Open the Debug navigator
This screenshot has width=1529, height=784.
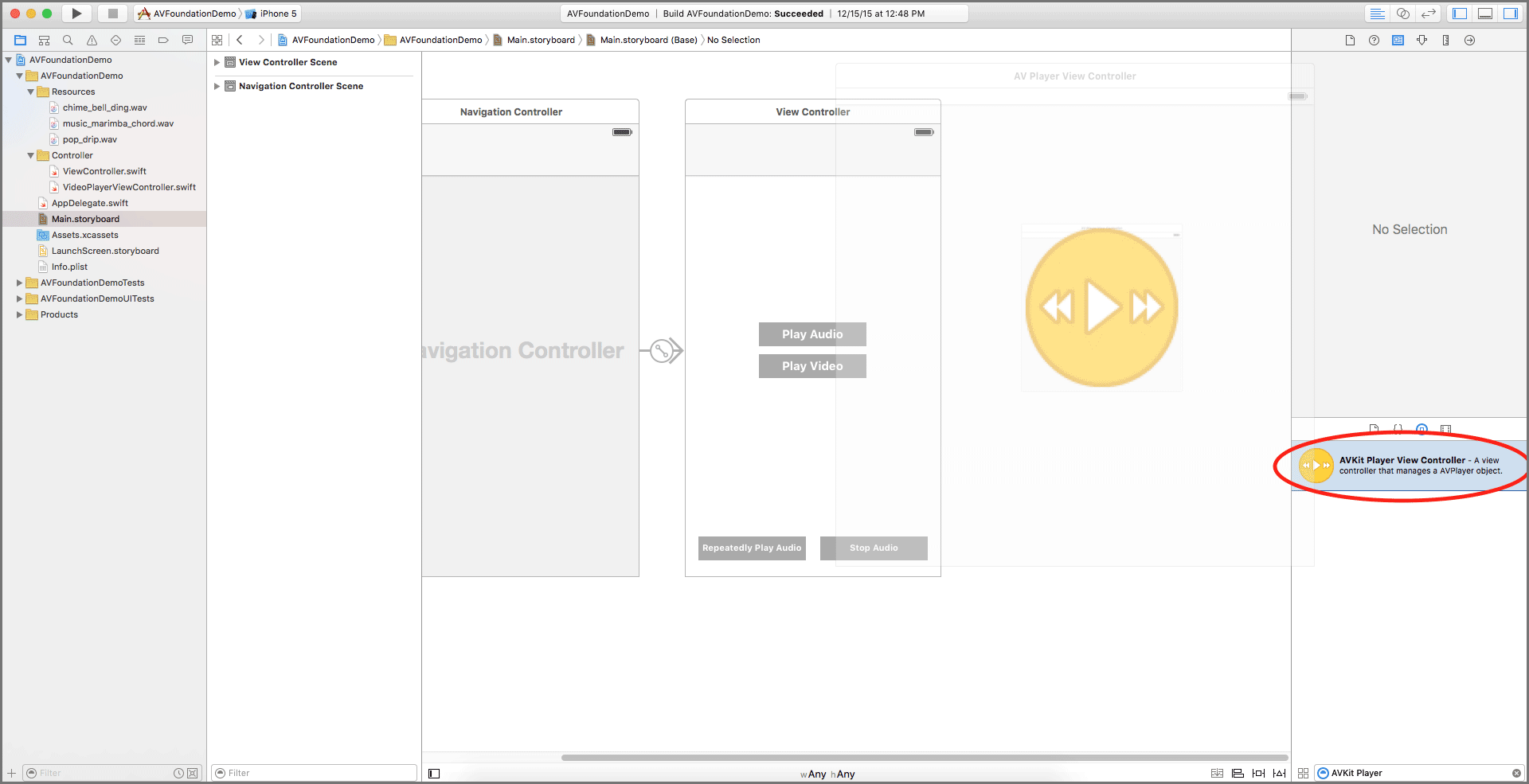(x=139, y=40)
